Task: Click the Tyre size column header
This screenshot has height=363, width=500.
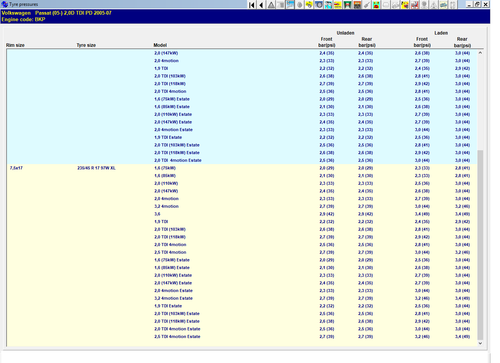Action: coord(86,45)
